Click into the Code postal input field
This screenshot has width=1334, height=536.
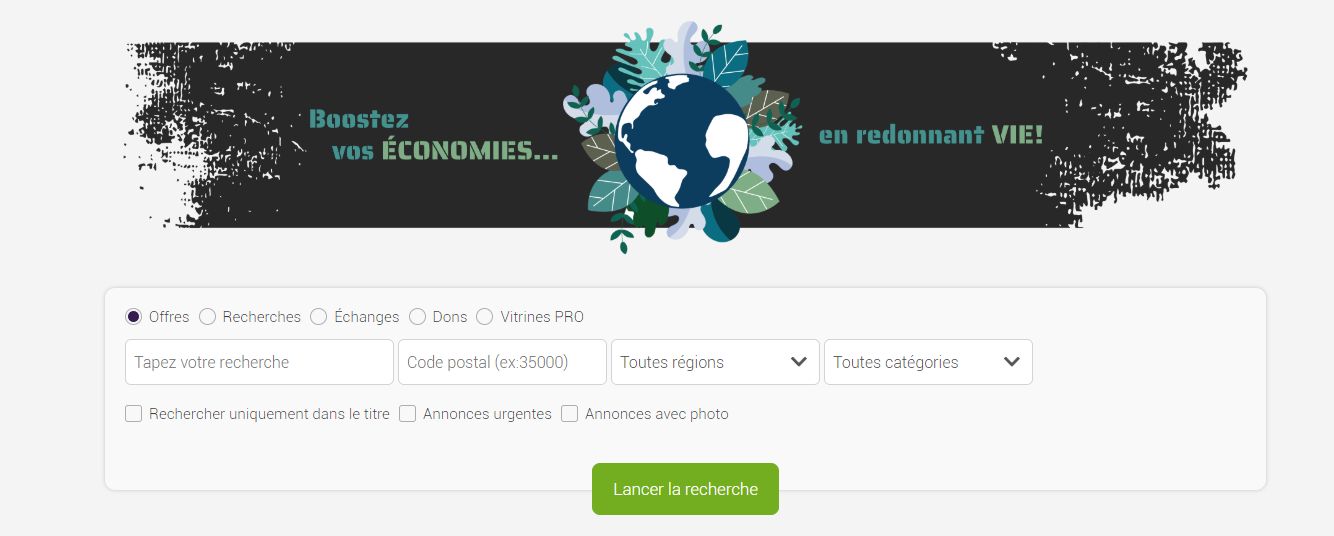(502, 362)
